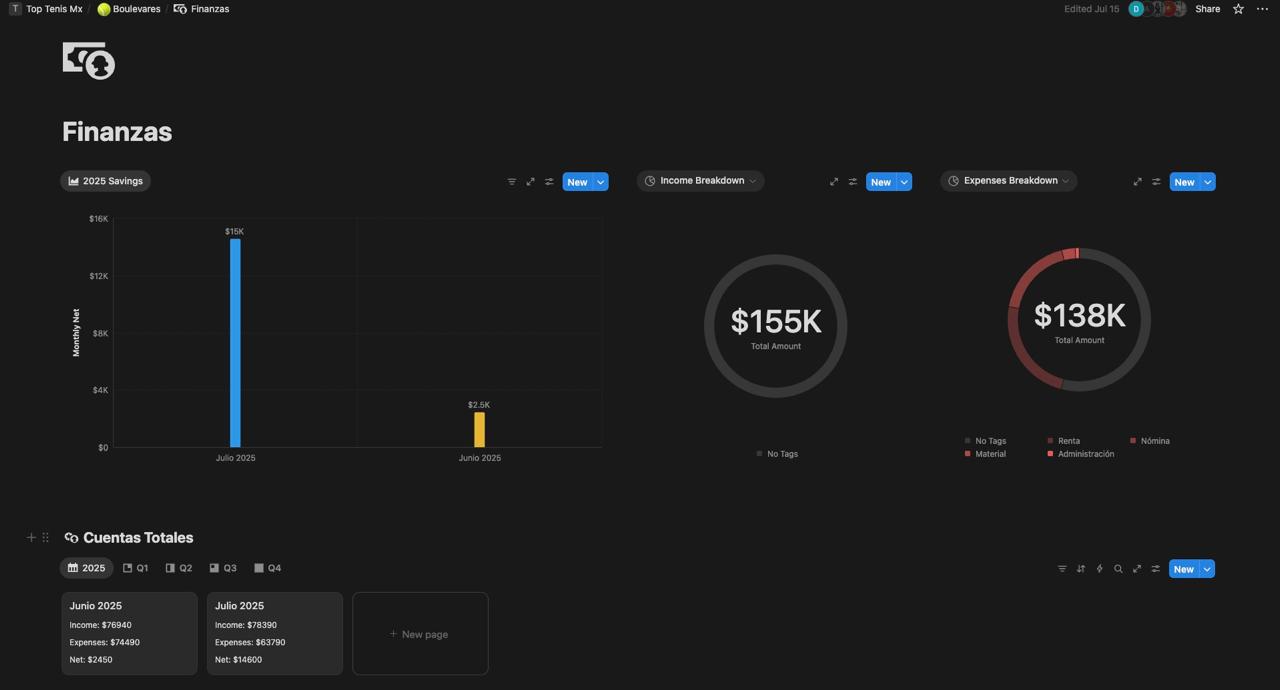Open filter for 2025 Savings chart
The width and height of the screenshot is (1280, 690).
512,182
